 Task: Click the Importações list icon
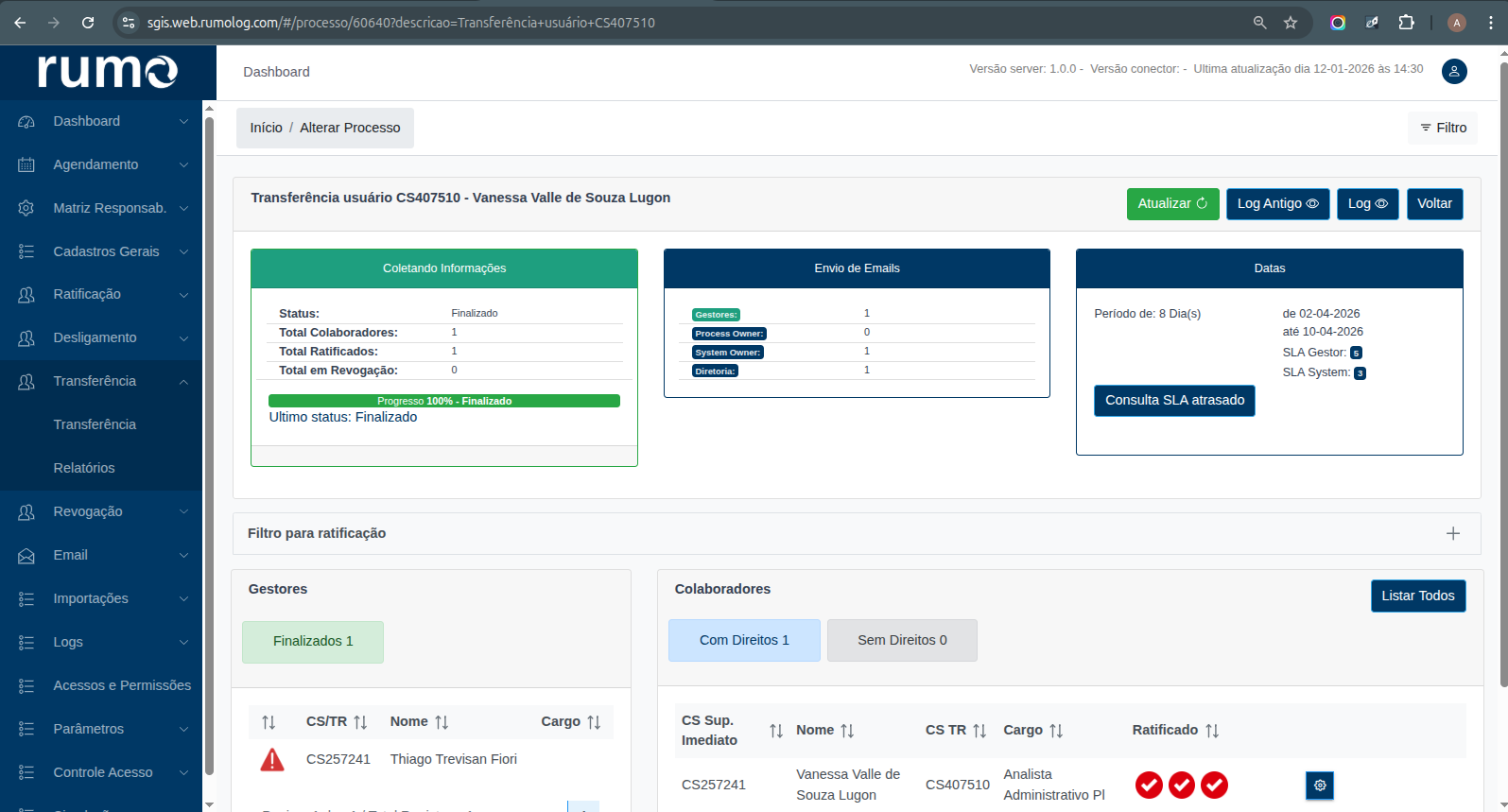(26, 599)
